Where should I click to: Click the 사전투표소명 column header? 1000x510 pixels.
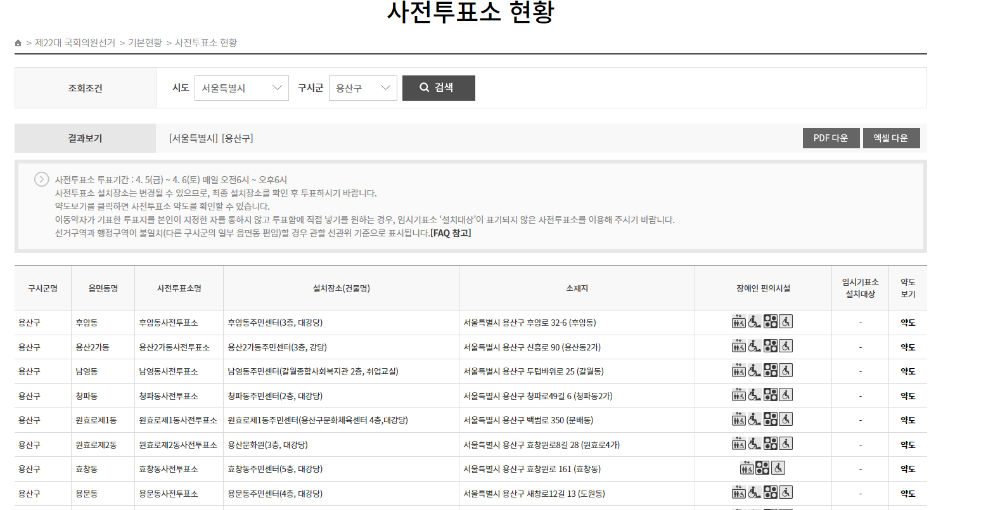tap(179, 288)
